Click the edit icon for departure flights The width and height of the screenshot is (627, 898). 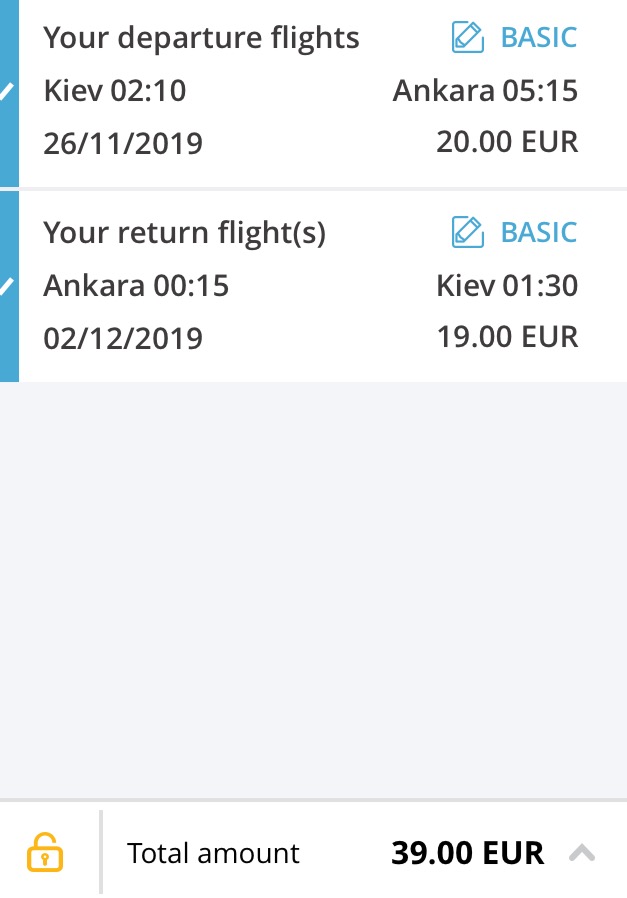(x=468, y=38)
